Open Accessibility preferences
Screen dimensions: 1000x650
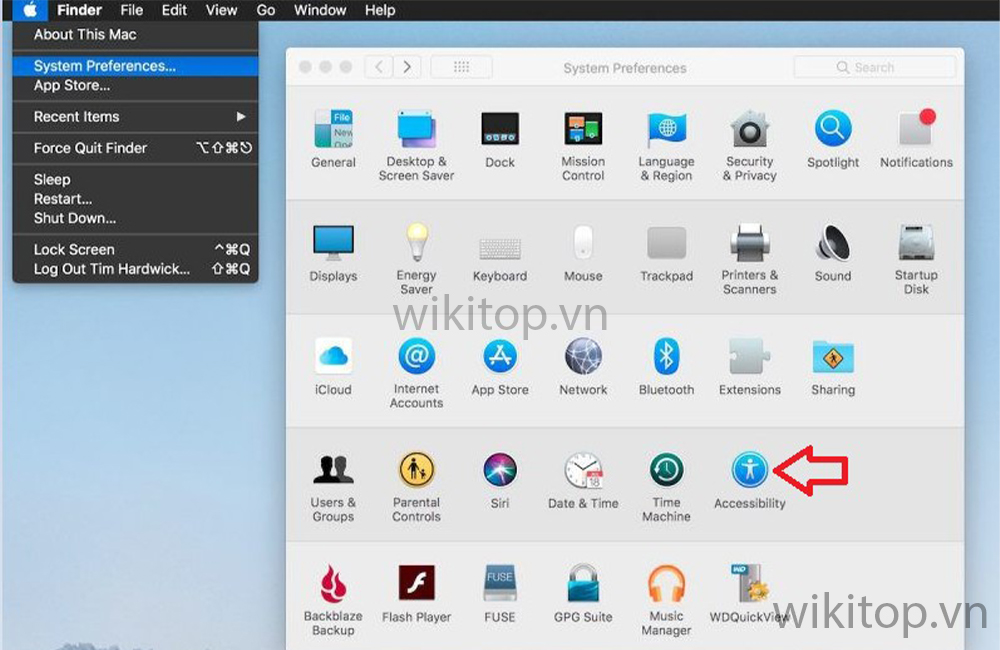pos(749,480)
